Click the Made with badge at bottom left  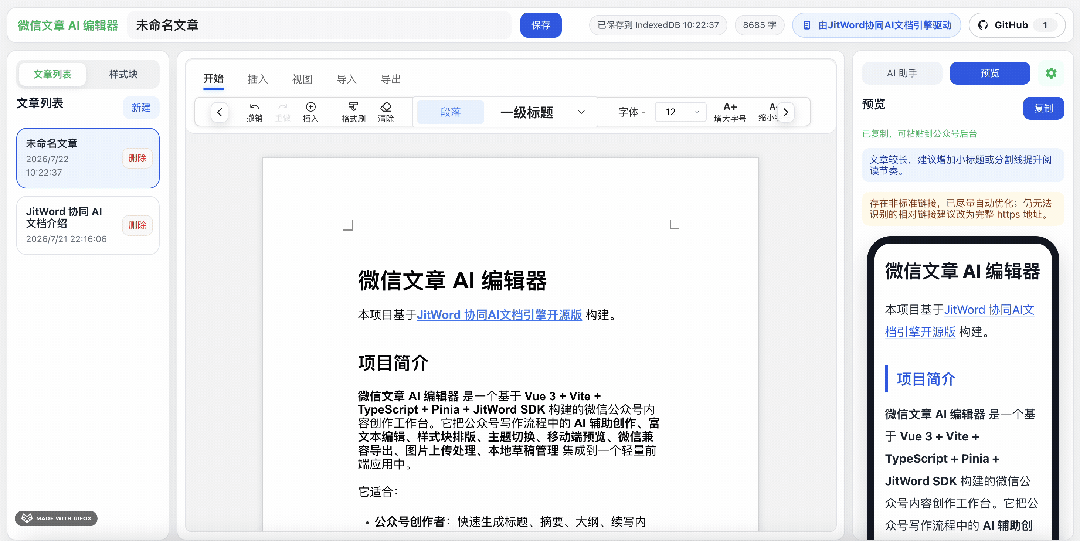coord(57,518)
